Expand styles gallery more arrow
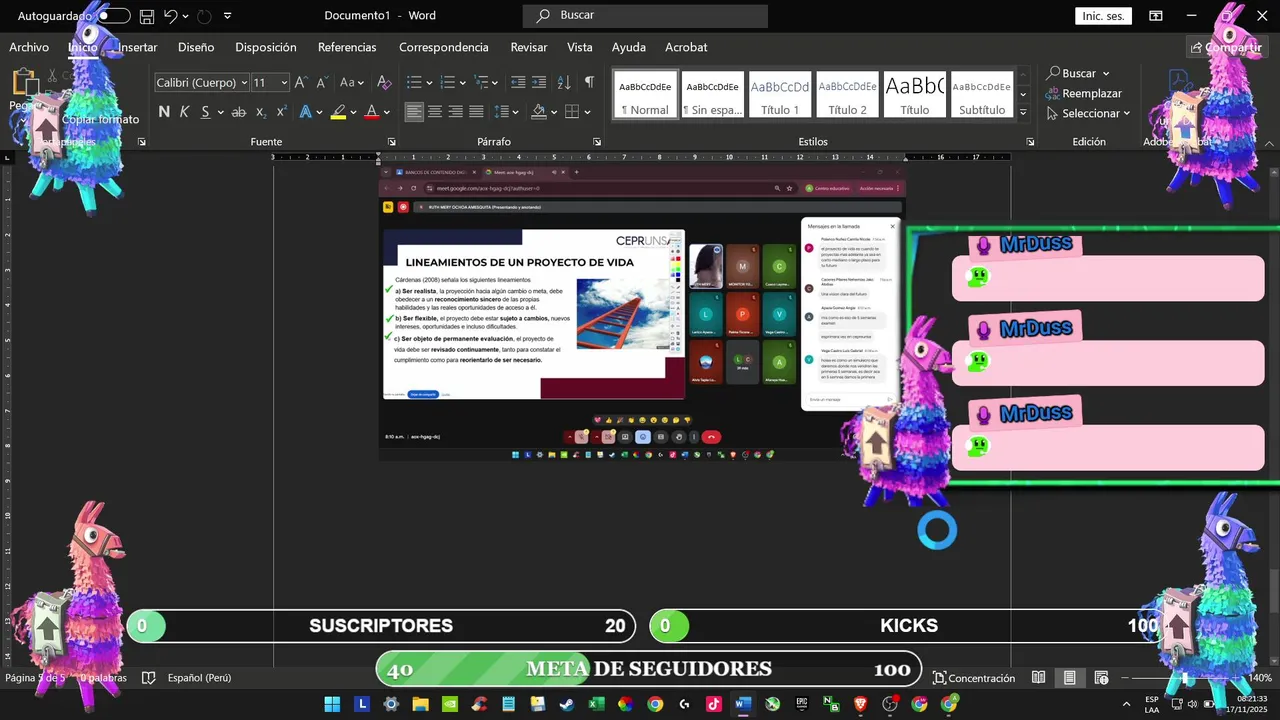This screenshot has width=1280, height=720. [x=1022, y=113]
